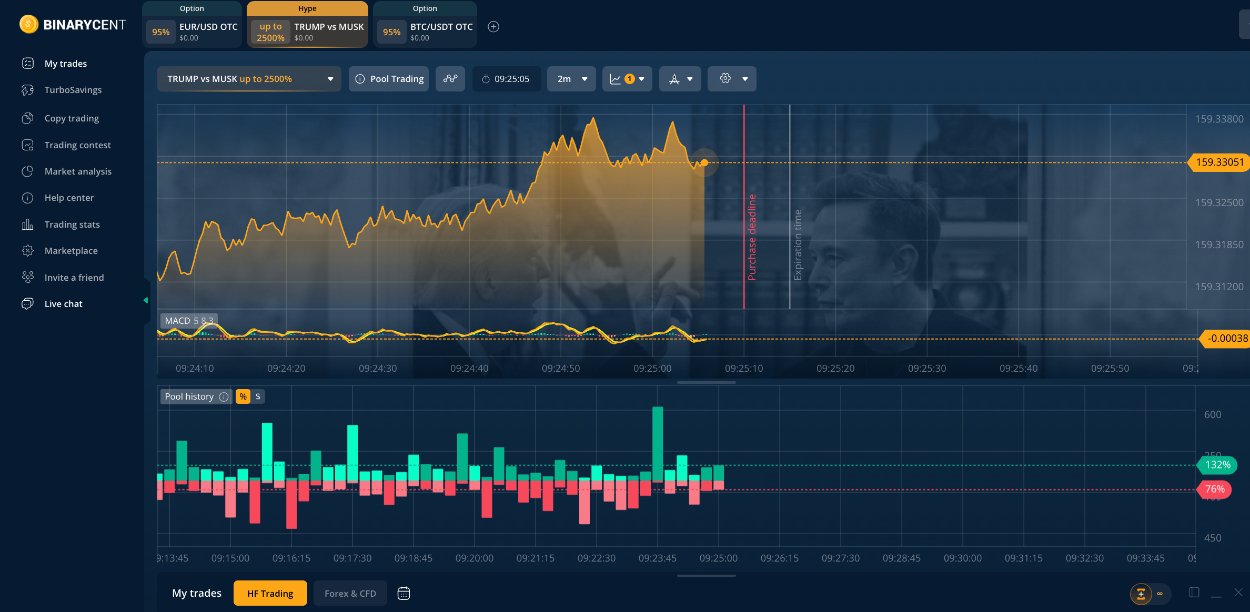The width and height of the screenshot is (1250, 612).
Task: Click the 159.33051 current price label
Action: tap(1217, 162)
